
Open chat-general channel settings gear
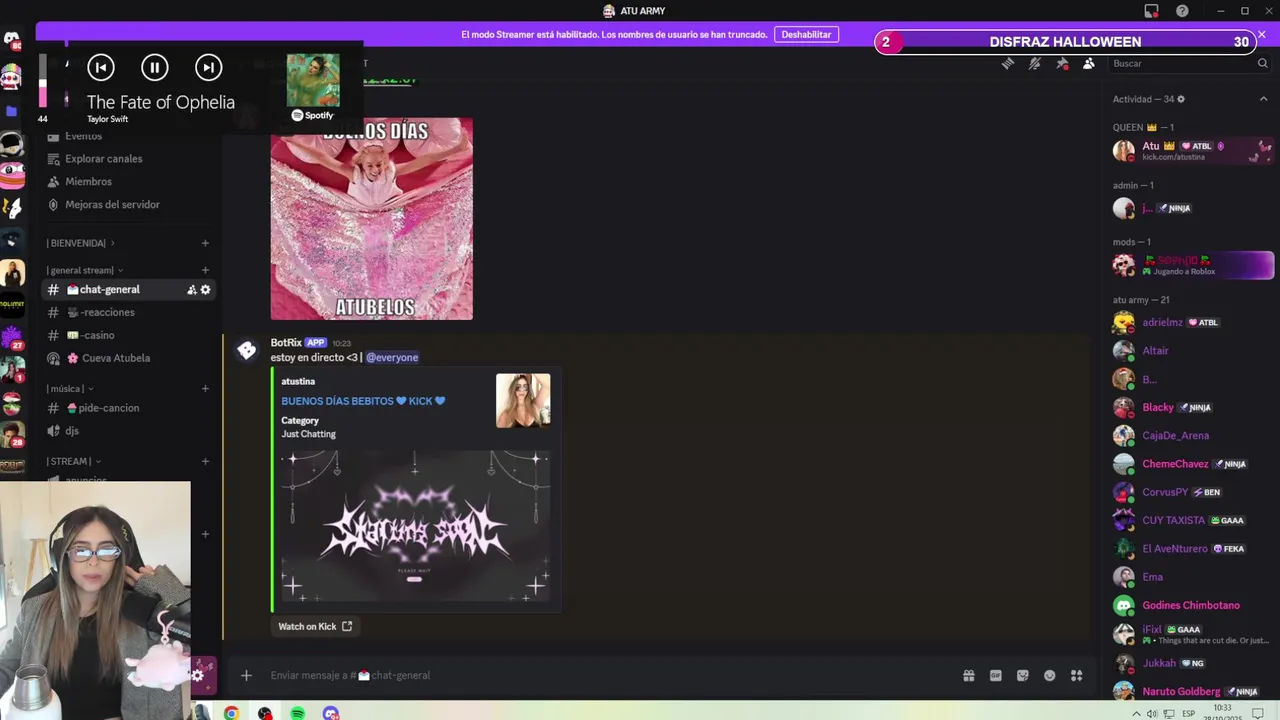[x=205, y=290]
